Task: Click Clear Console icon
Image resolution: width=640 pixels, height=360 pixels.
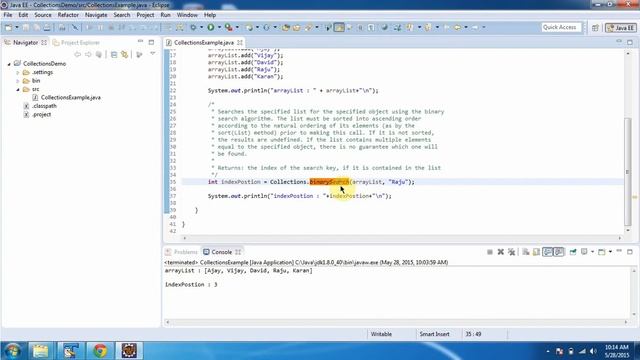Action: point(526,252)
